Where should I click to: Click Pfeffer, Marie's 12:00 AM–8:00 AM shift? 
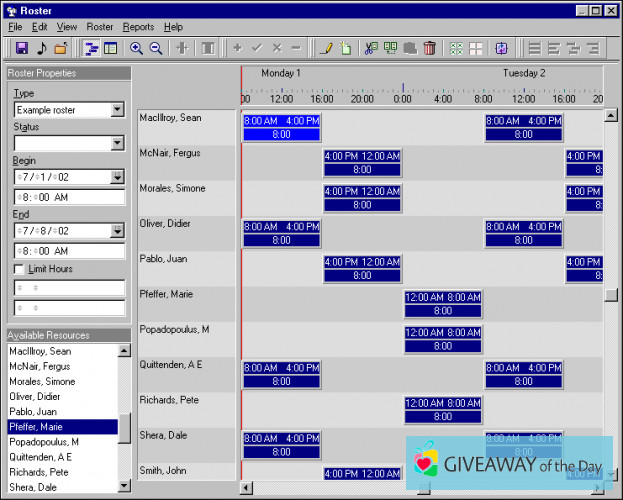tap(443, 304)
